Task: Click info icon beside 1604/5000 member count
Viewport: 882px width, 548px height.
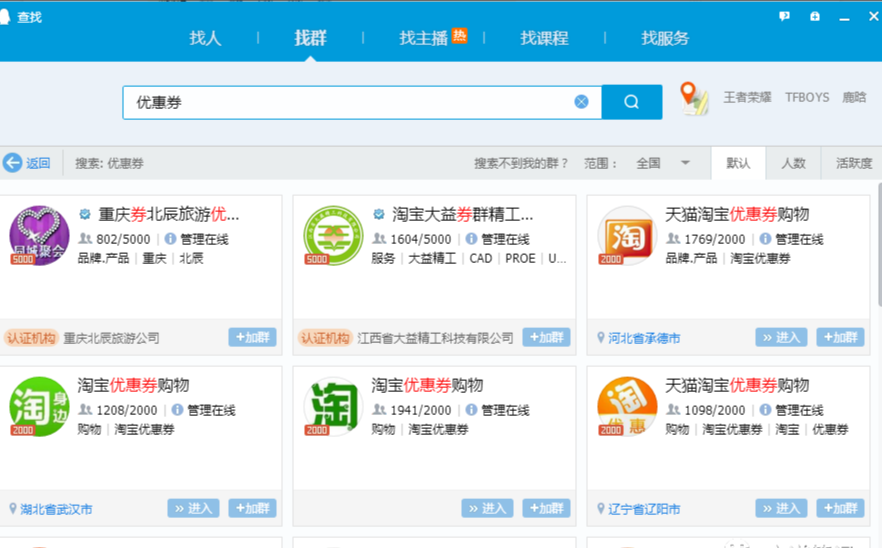Action: 471,239
